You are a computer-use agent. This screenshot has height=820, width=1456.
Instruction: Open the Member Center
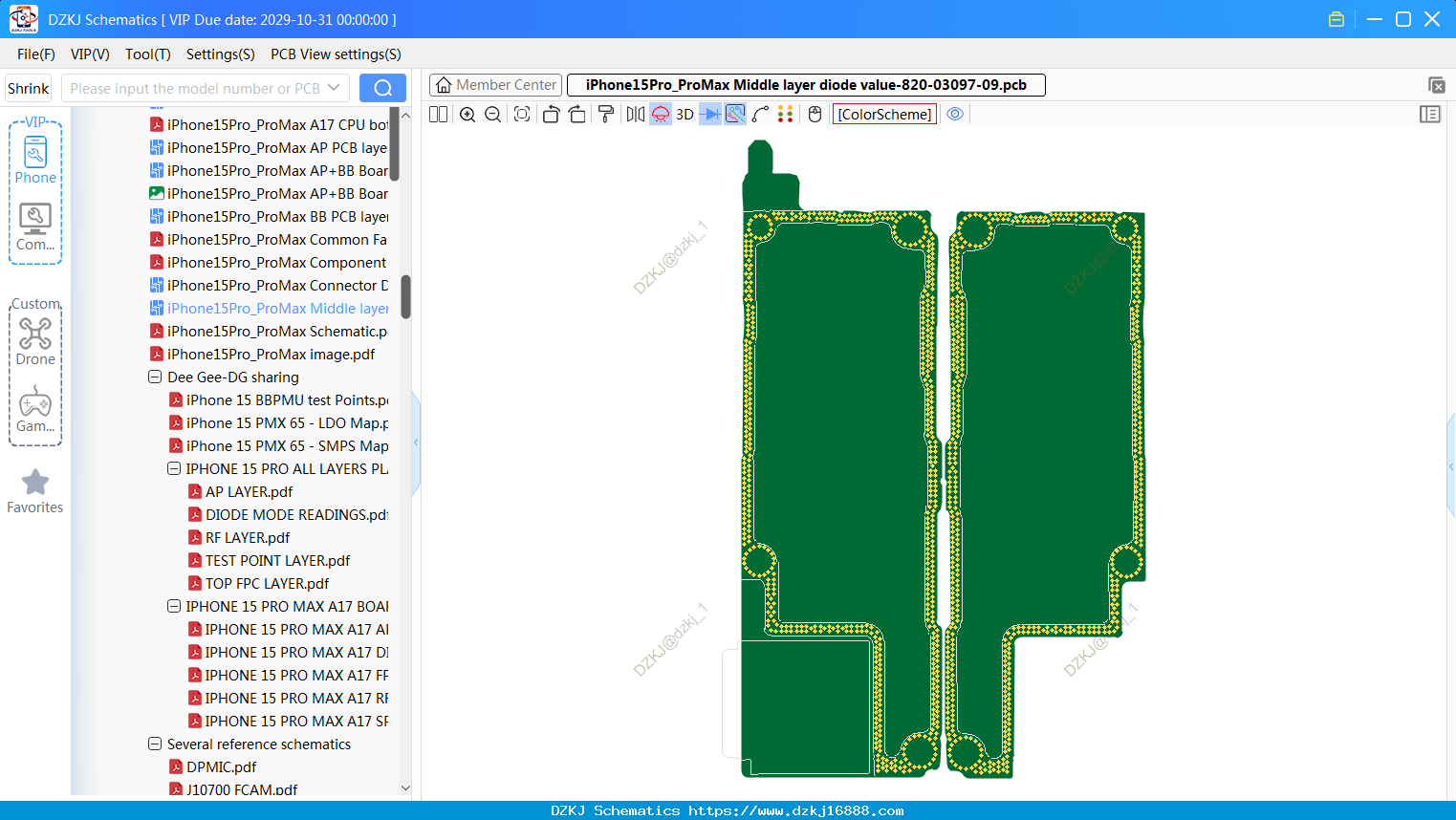(x=496, y=85)
